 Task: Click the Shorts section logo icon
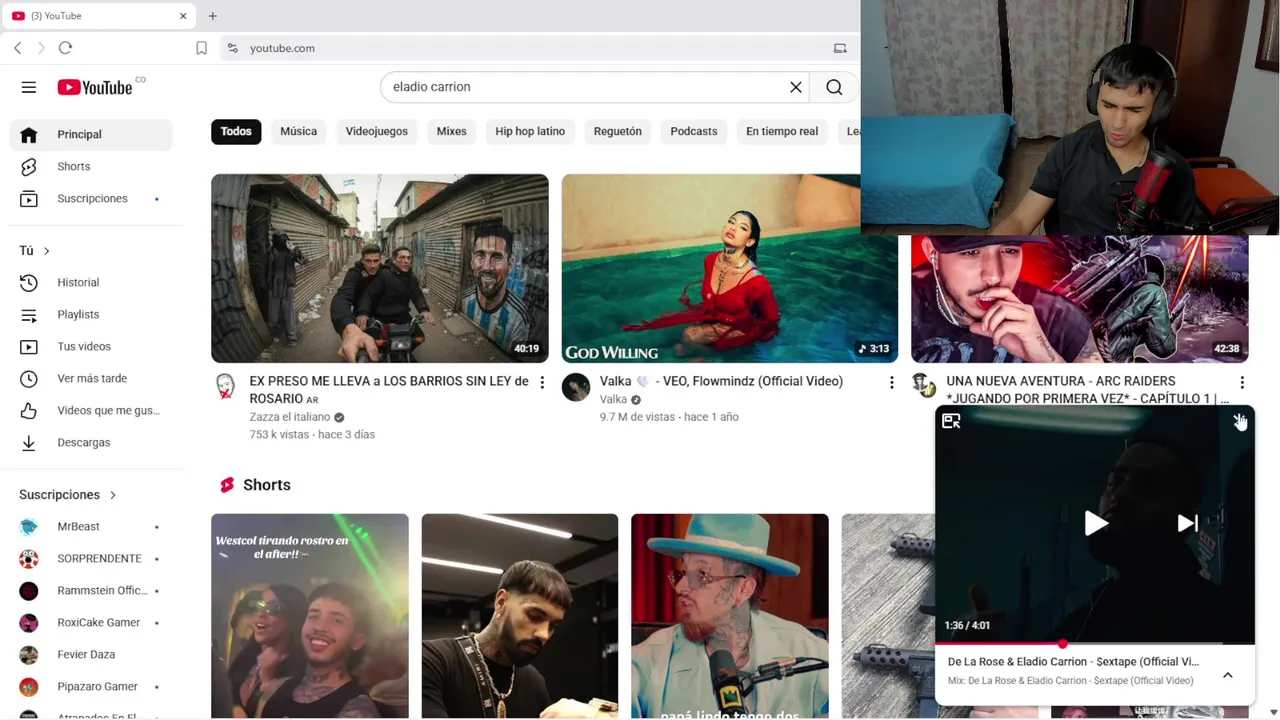pyautogui.click(x=227, y=485)
